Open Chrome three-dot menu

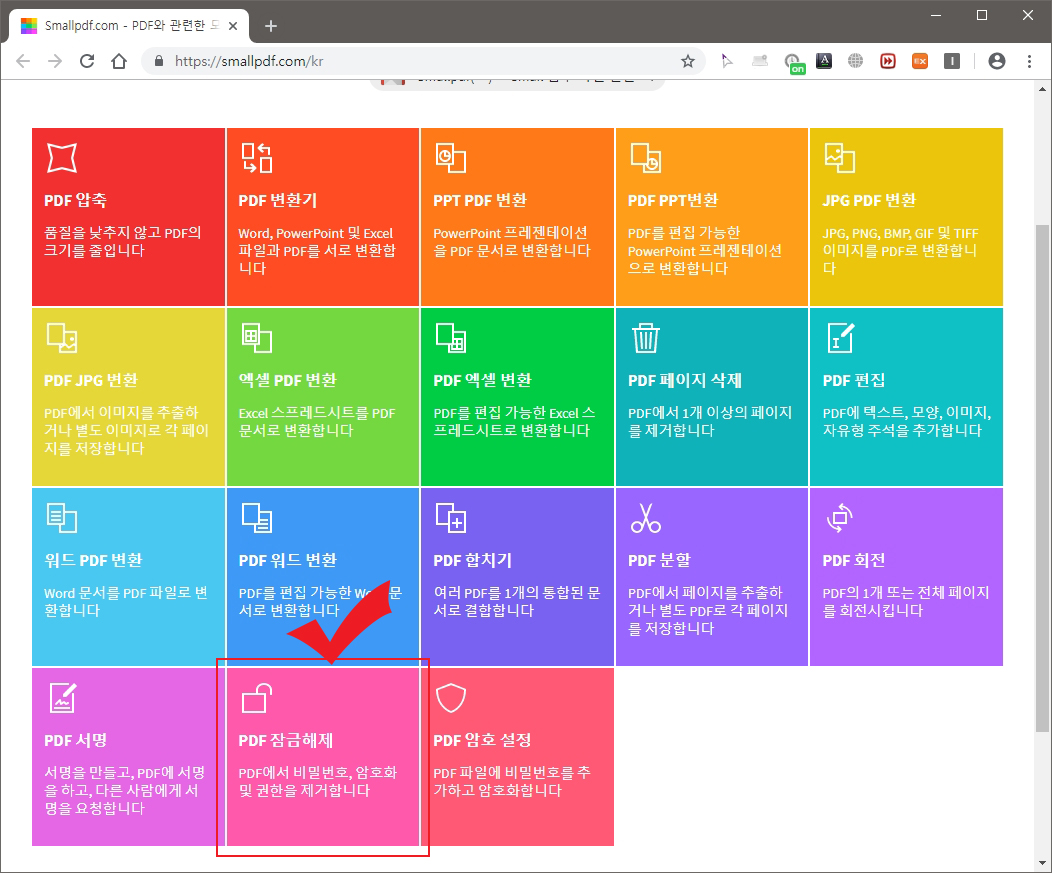click(x=1029, y=62)
